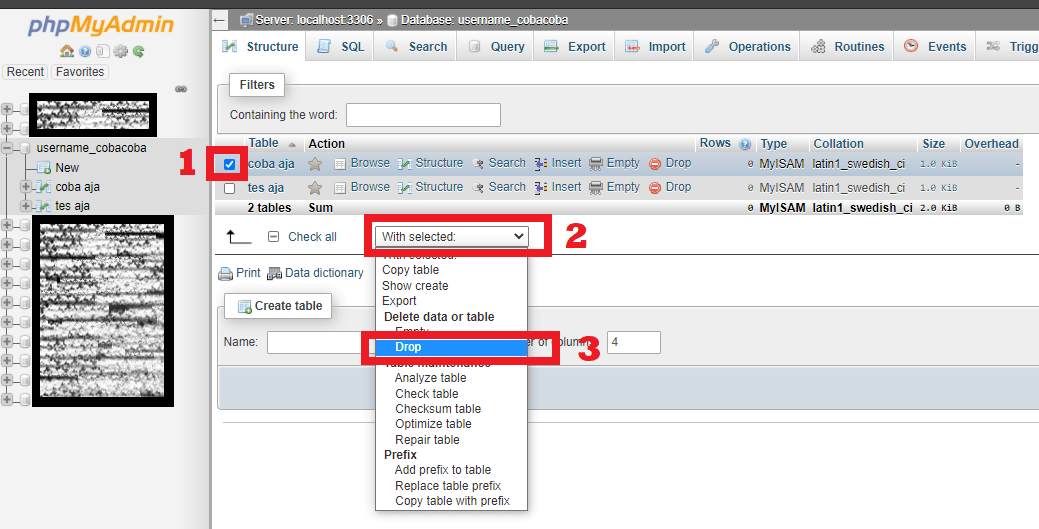Open Data dictionary

[x=315, y=272]
